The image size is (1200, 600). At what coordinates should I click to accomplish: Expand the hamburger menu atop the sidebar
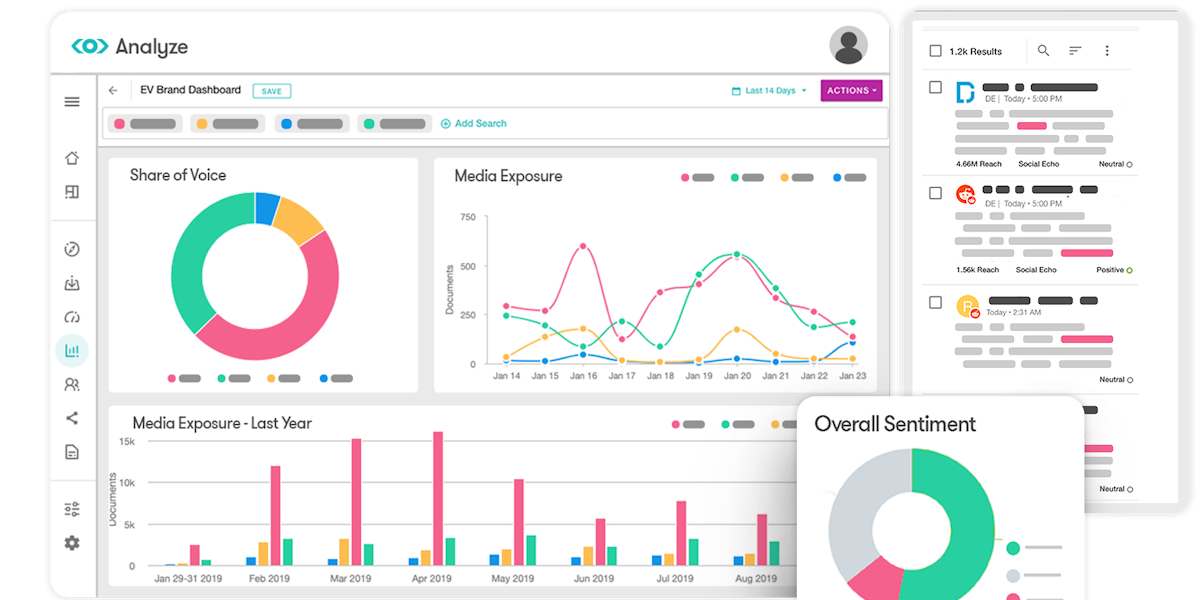pos(71,101)
